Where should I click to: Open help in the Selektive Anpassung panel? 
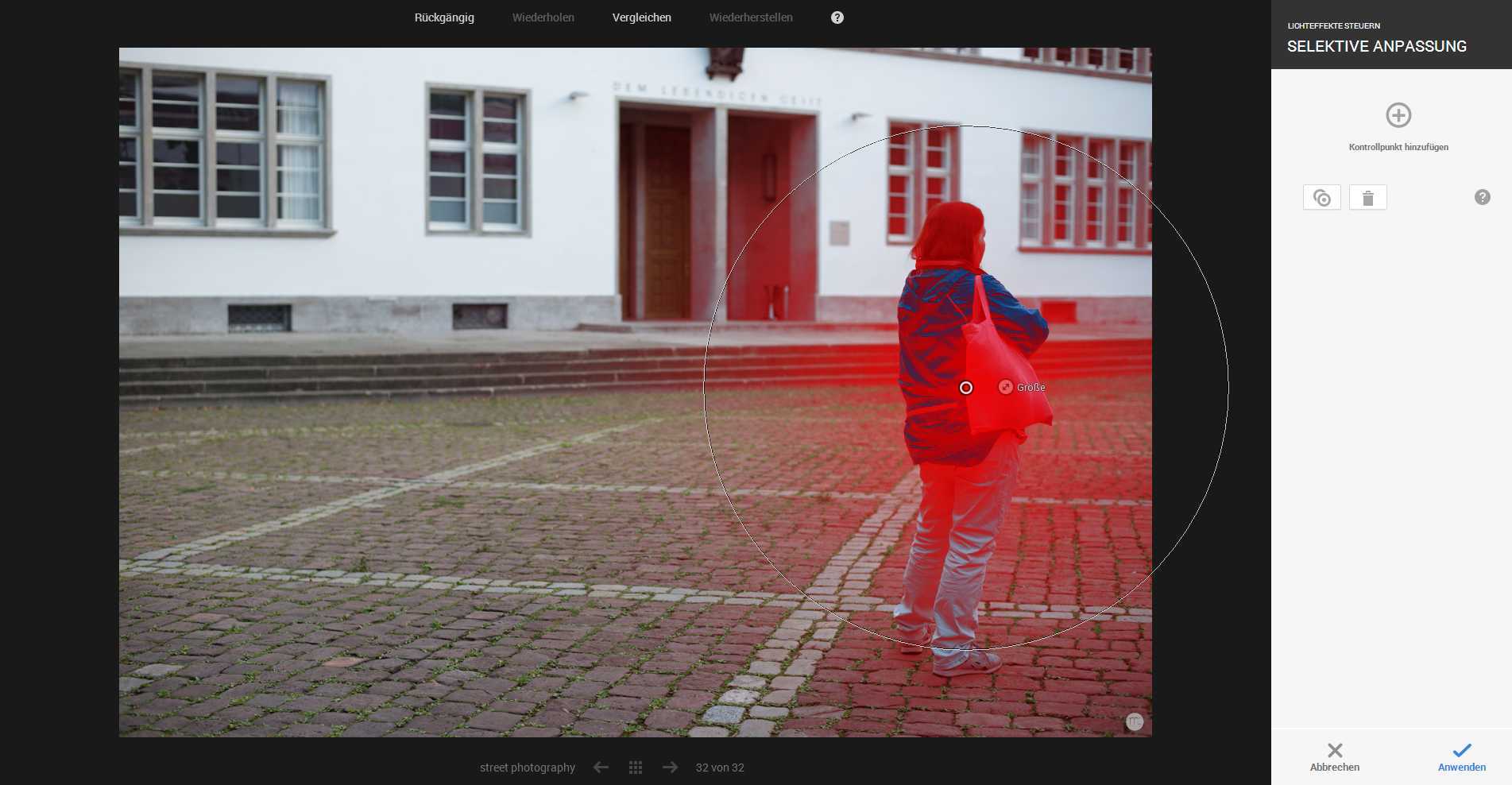(x=1482, y=197)
